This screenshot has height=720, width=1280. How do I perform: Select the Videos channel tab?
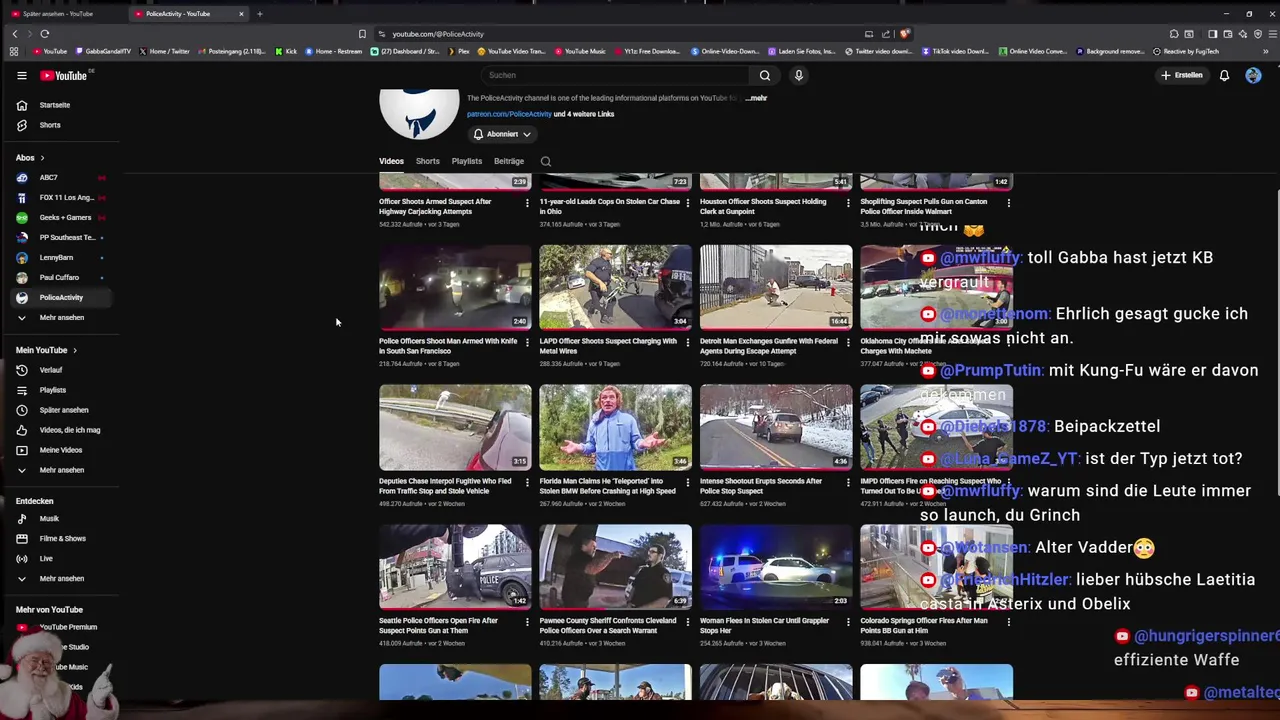coord(391,161)
